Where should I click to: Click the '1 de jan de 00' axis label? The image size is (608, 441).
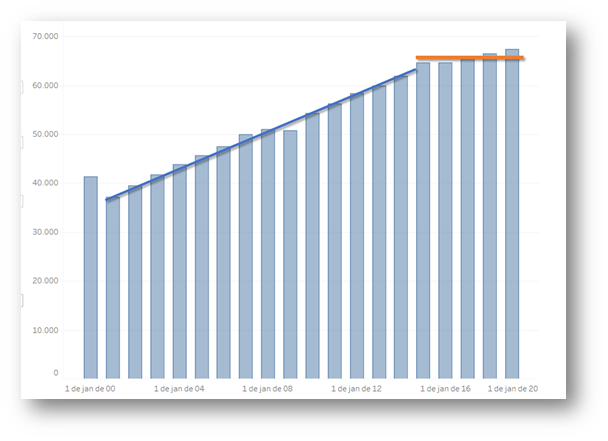click(x=90, y=388)
